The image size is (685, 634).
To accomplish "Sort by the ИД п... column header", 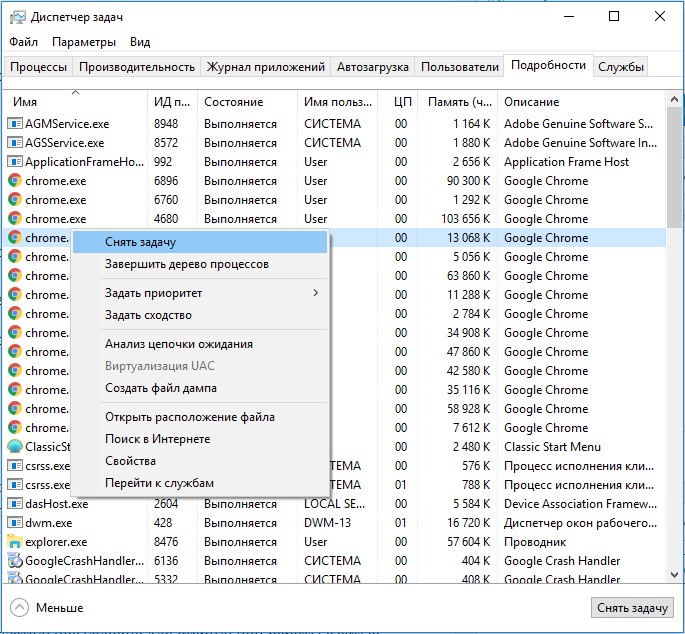I will click(x=173, y=102).
